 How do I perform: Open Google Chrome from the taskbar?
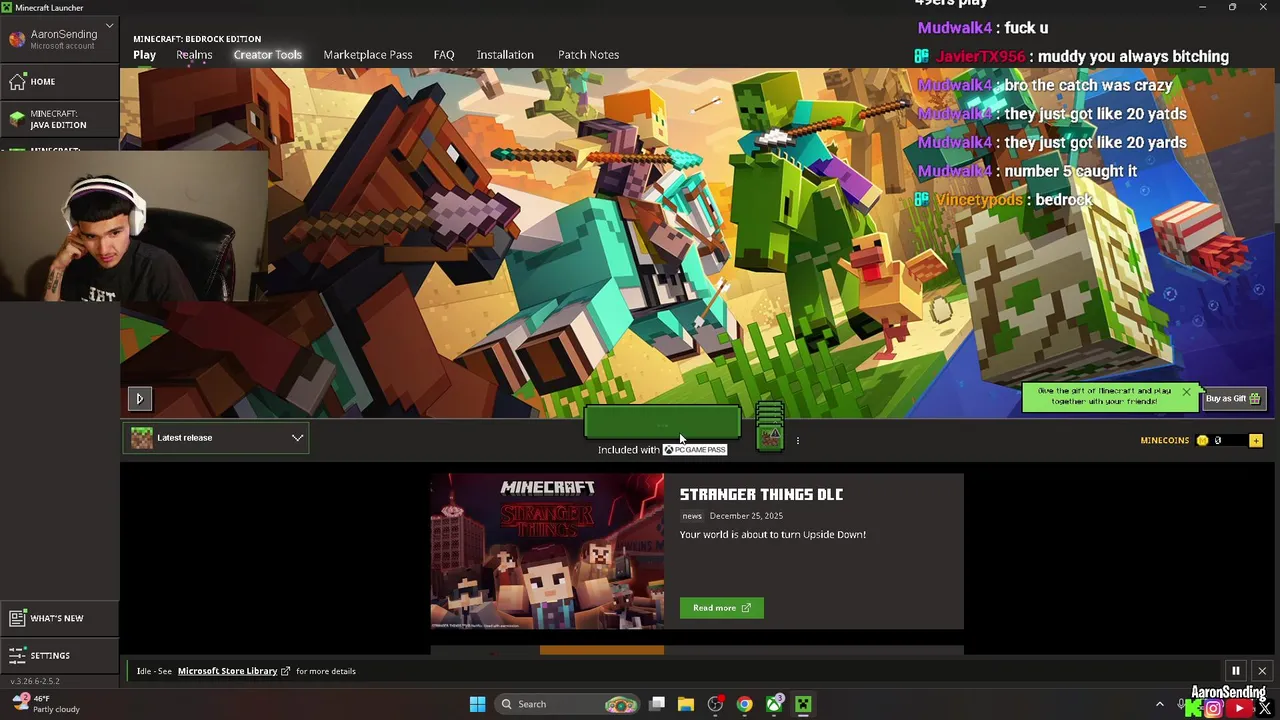(744, 704)
